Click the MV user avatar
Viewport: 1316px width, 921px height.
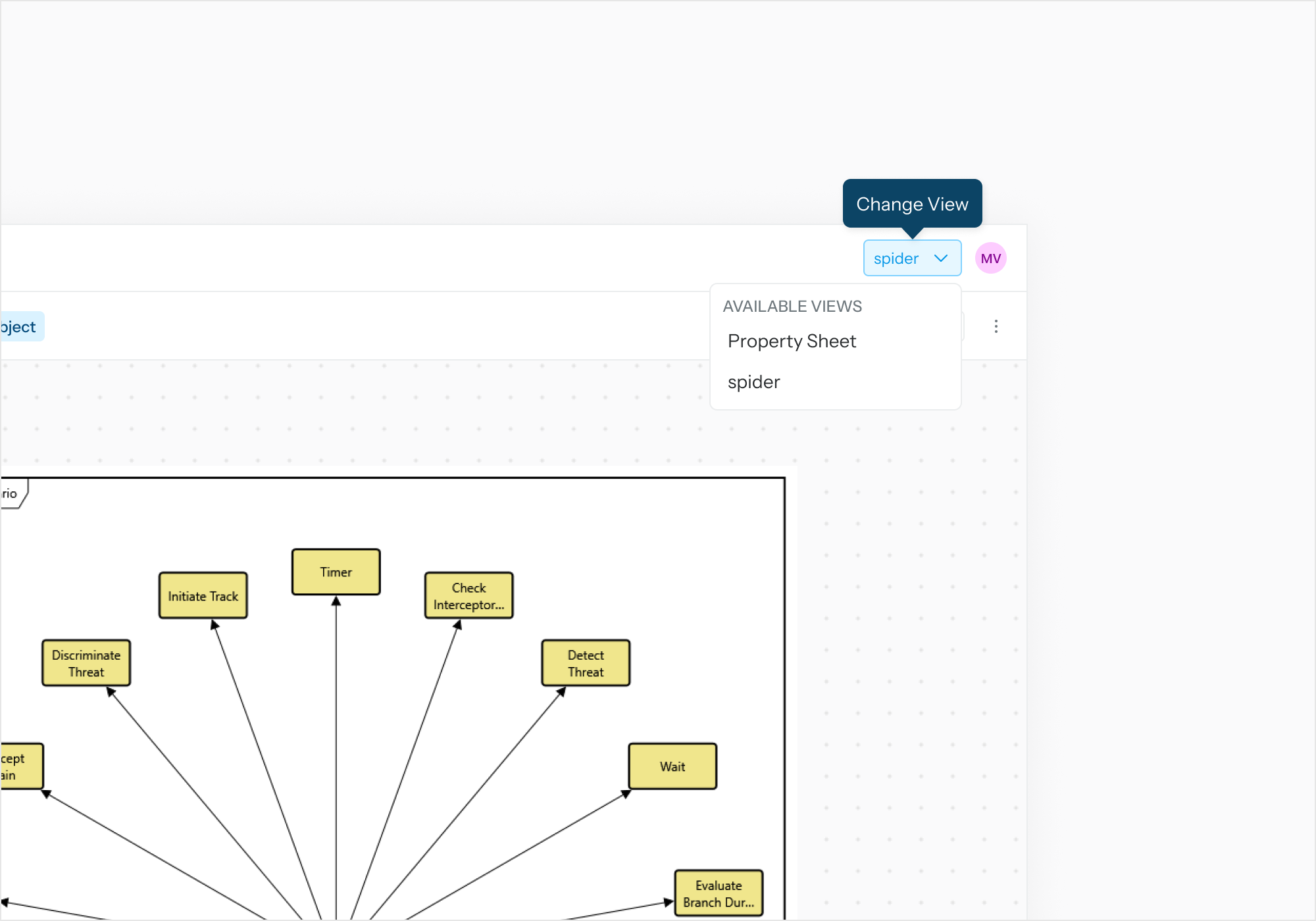click(x=990, y=258)
